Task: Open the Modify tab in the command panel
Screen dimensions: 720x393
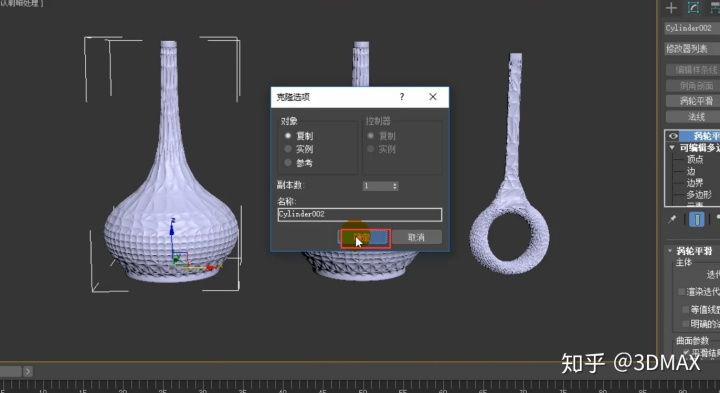Action: [x=693, y=8]
